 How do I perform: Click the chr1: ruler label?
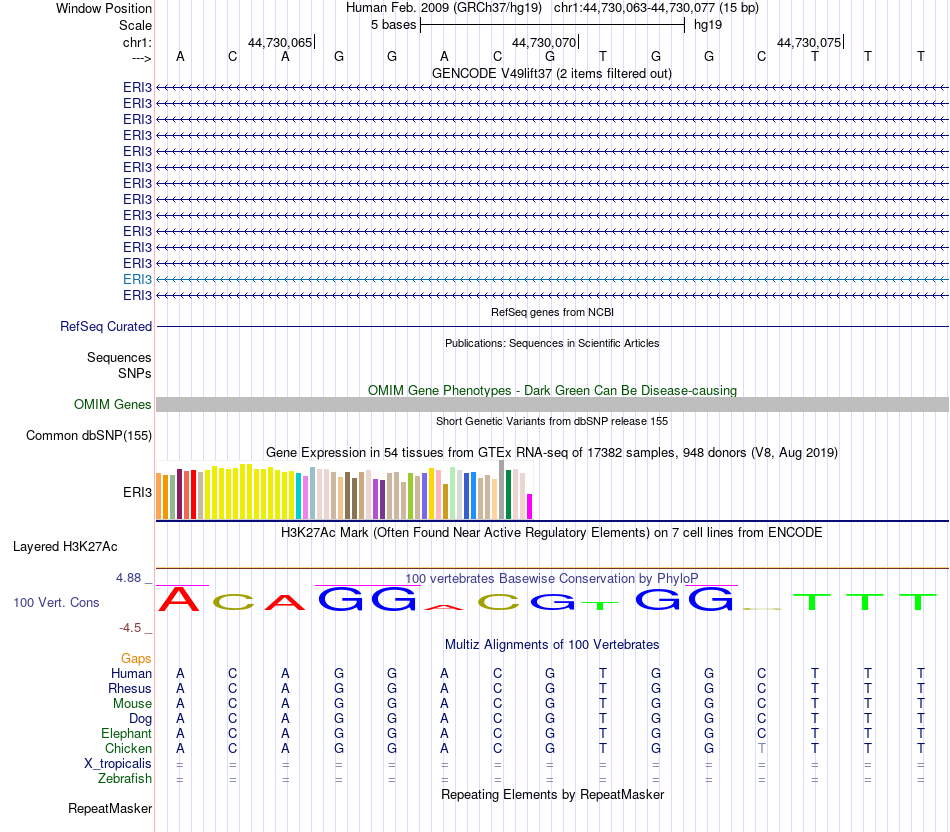pyautogui.click(x=137, y=42)
